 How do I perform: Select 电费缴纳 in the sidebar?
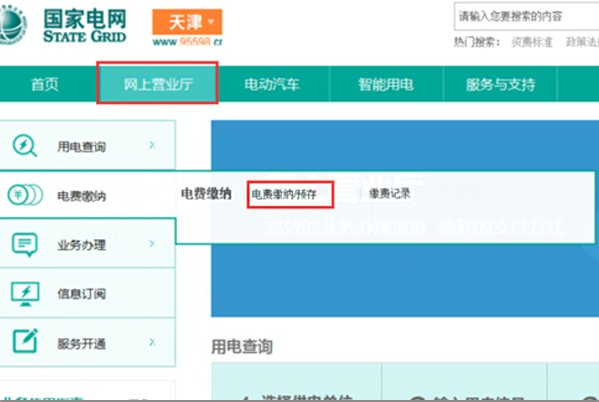[87, 195]
